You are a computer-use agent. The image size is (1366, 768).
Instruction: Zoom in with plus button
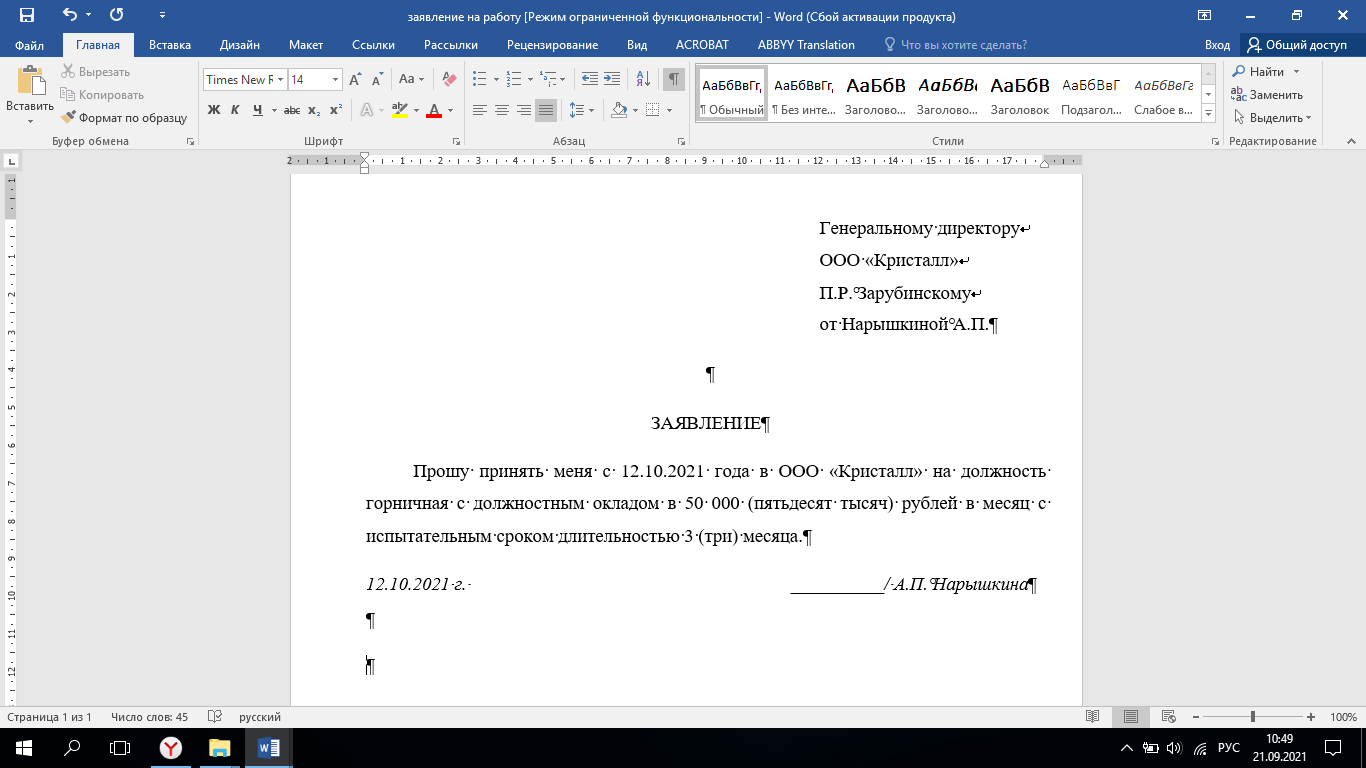pyautogui.click(x=1311, y=717)
